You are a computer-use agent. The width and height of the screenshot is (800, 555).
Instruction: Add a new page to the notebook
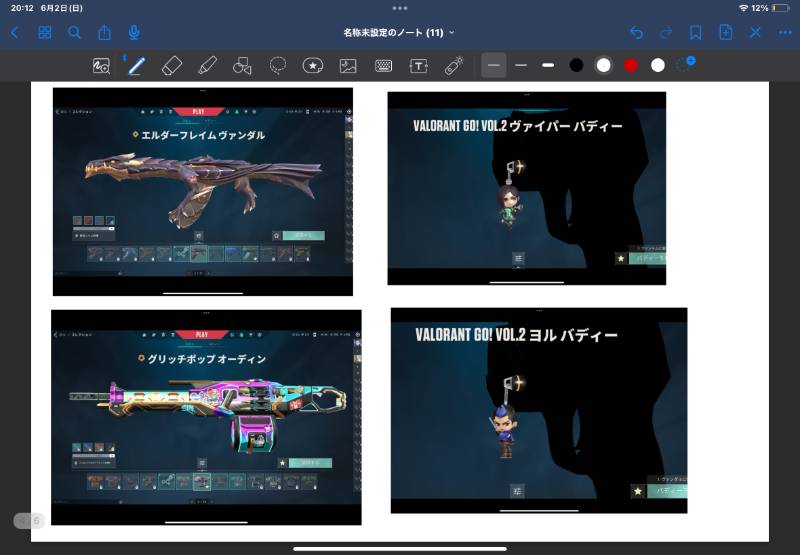point(726,33)
